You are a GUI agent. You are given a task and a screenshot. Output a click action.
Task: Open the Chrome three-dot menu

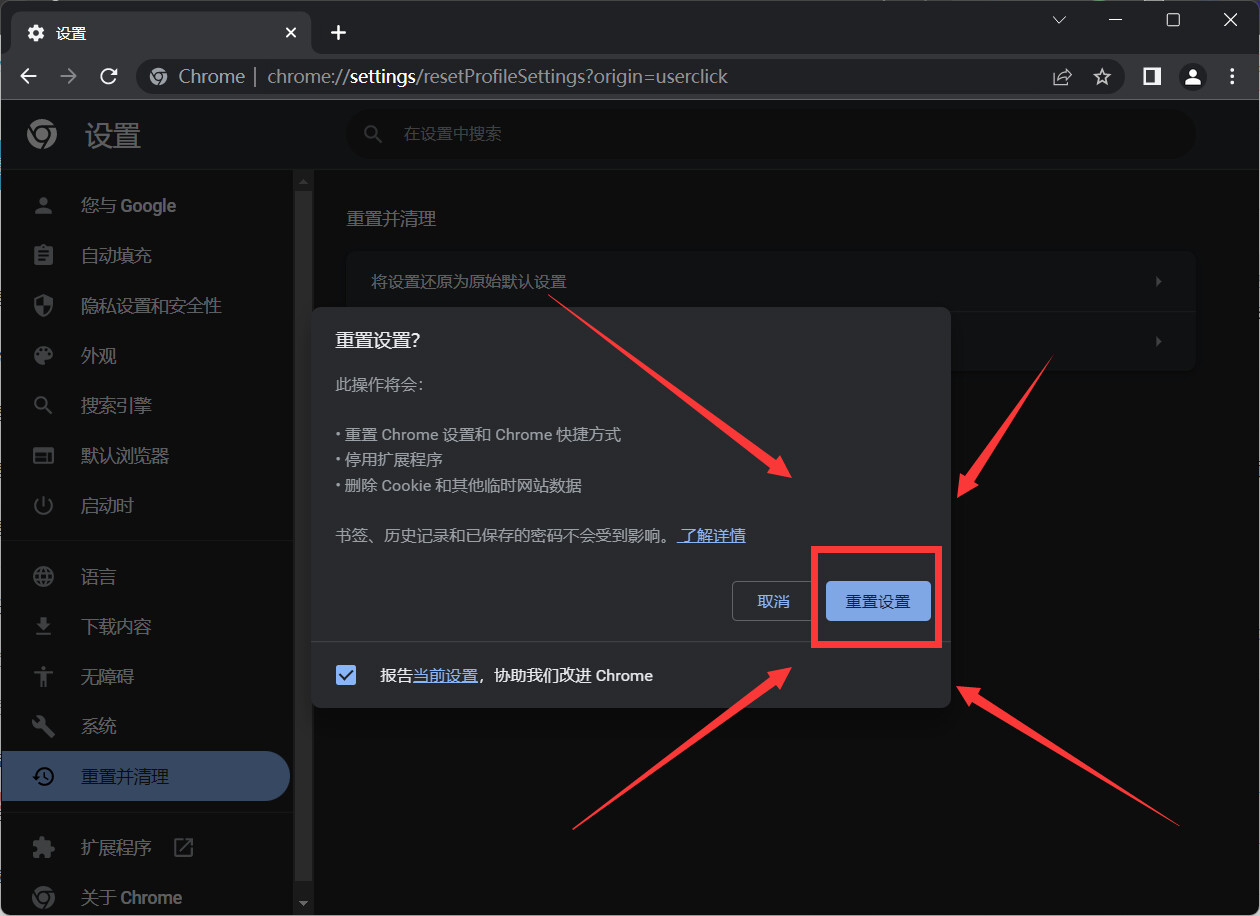pos(1232,76)
